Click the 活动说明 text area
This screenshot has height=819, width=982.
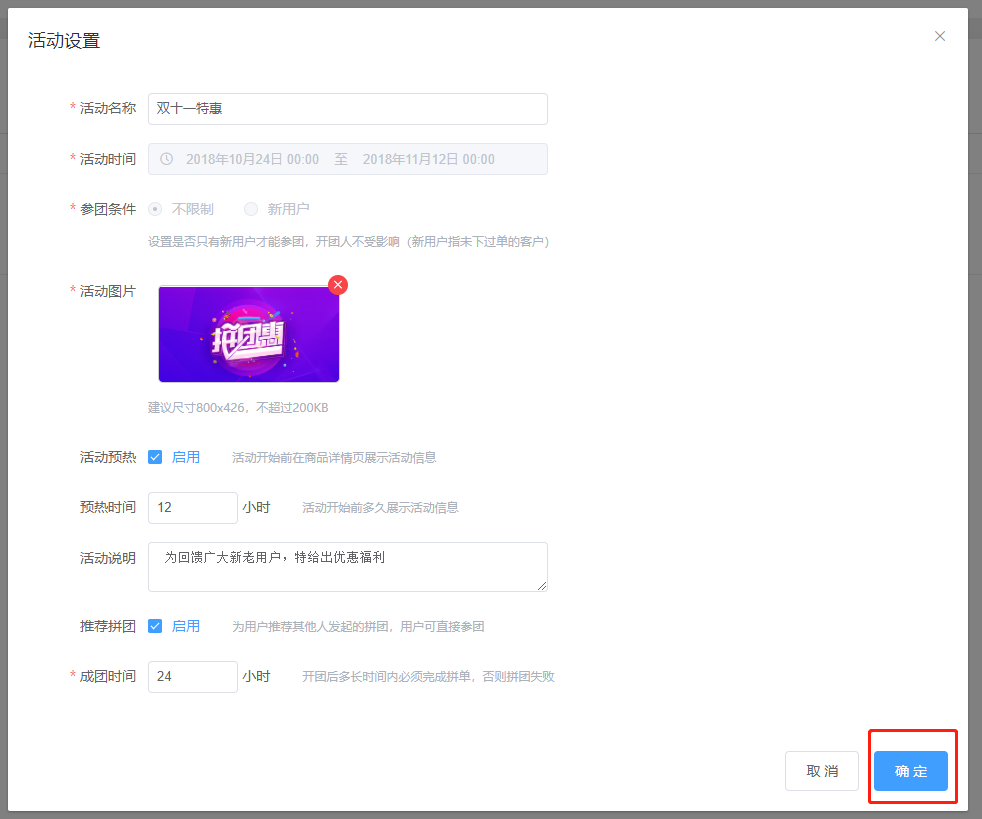pyautogui.click(x=348, y=567)
